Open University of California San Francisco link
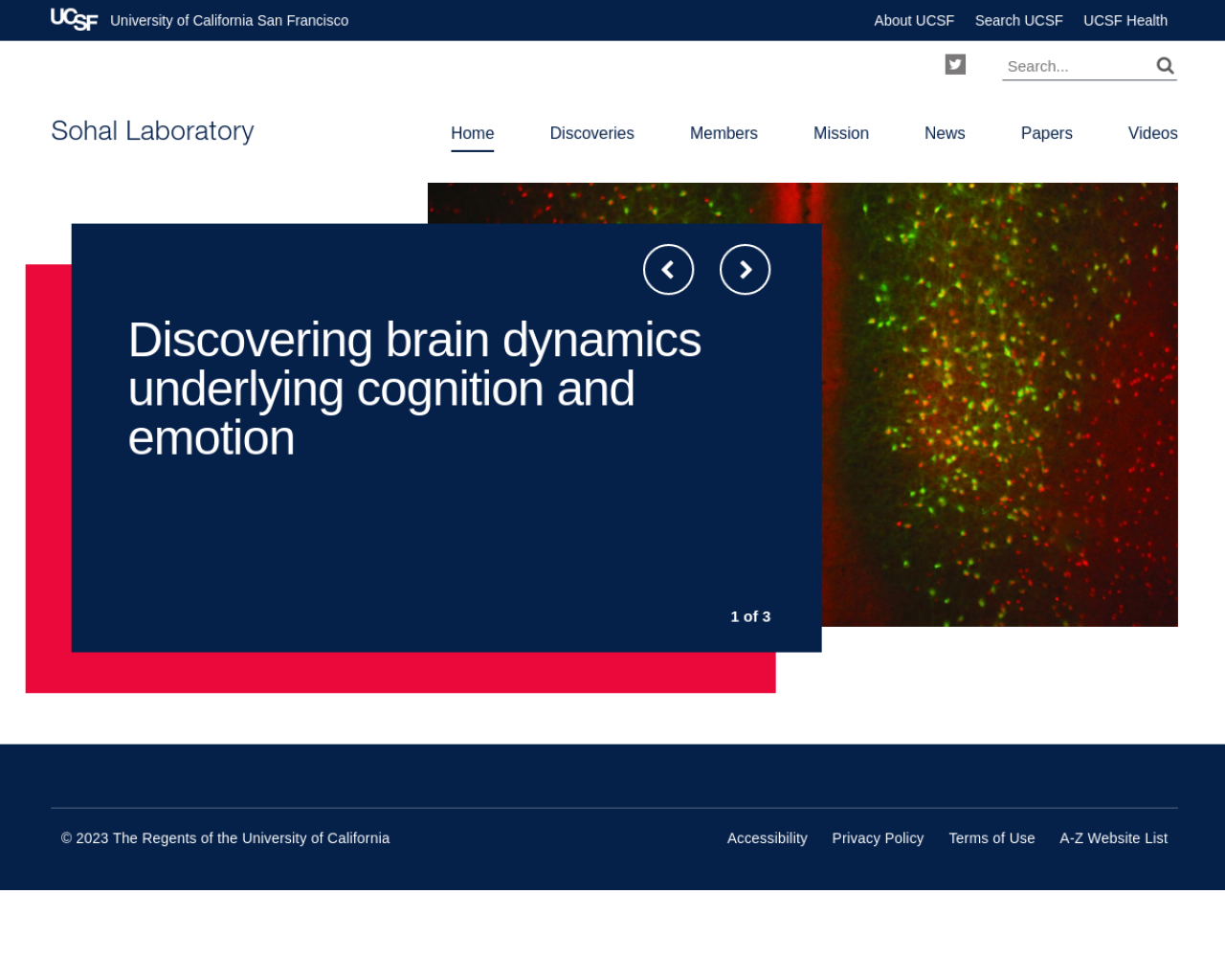The width and height of the screenshot is (1225, 980). pyautogui.click(x=230, y=20)
